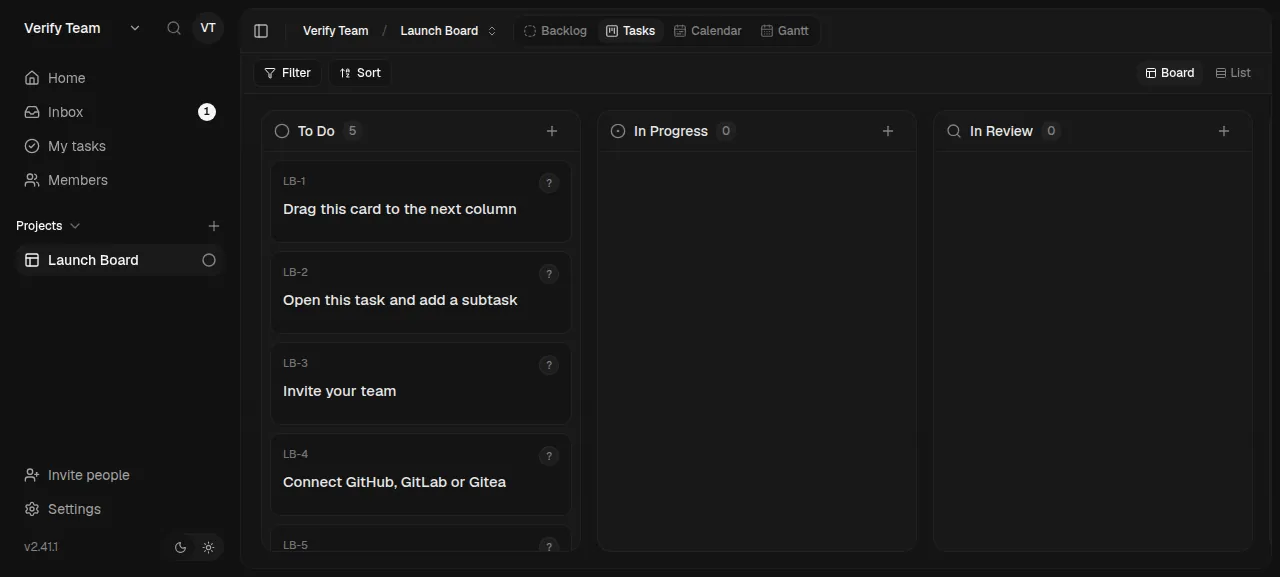Screen dimensions: 1280x577
Task: Add a task to To Do column
Action: coord(552,131)
